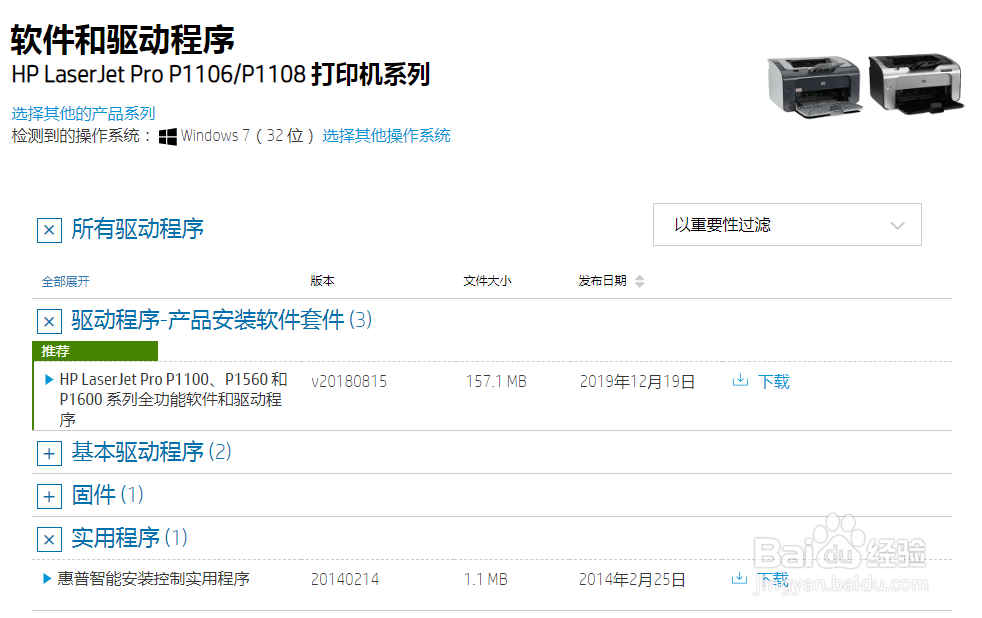This screenshot has height=618, width=982.
Task: Click the 软件和驱动程序 page title
Action: 123,39
